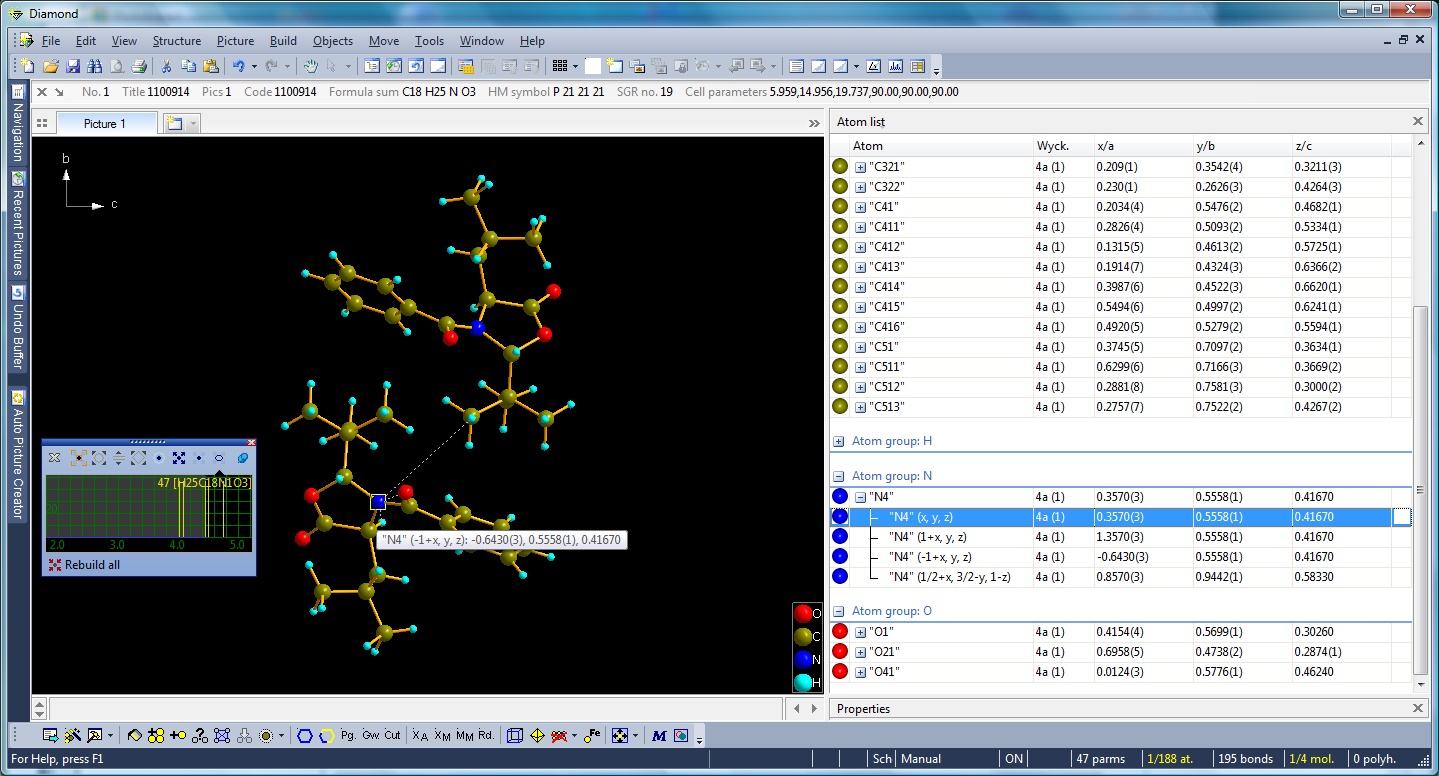Collapse the Atom group: N section

(x=839, y=477)
